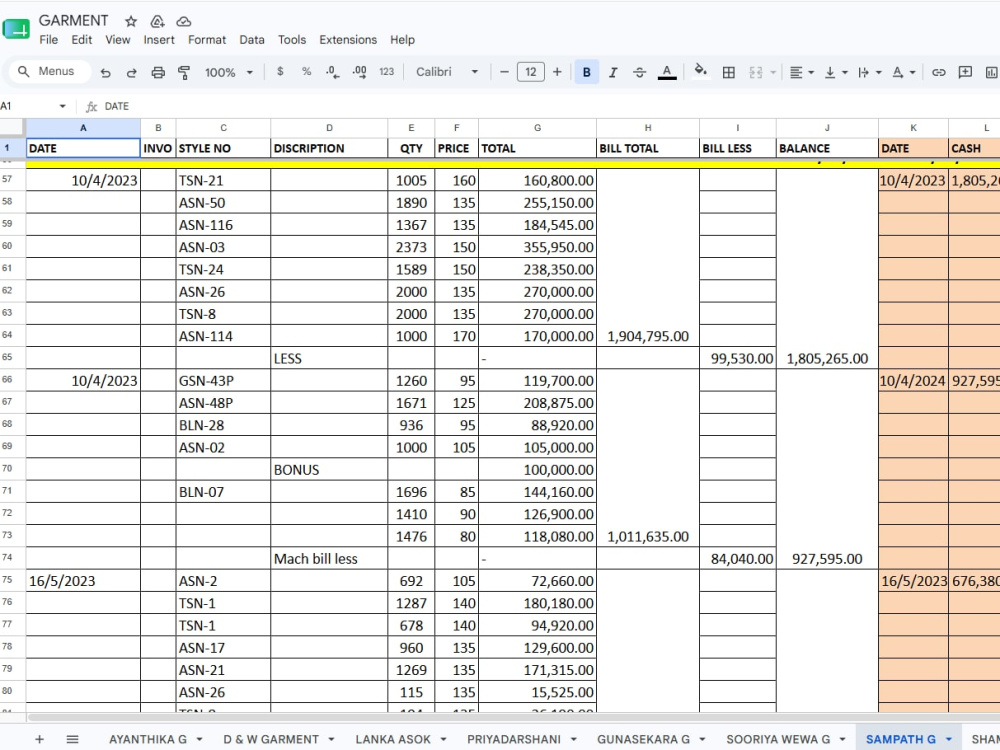Switch to SOORIYA WEWA G sheet tab

coord(778,739)
